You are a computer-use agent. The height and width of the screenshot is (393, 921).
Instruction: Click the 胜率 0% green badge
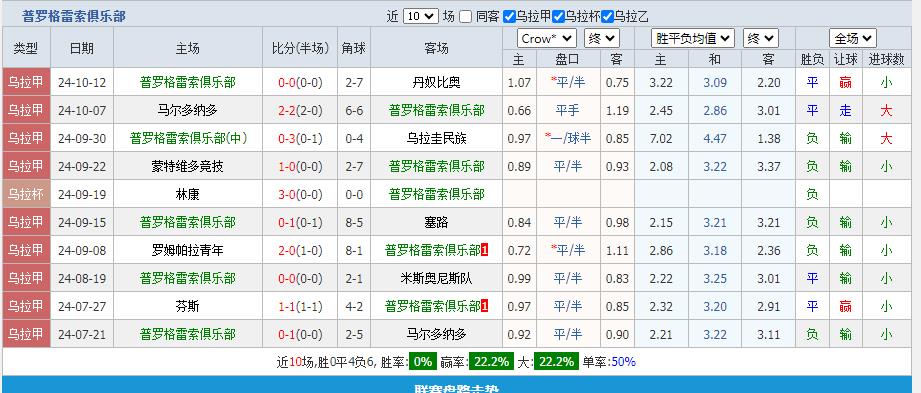pyautogui.click(x=422, y=361)
